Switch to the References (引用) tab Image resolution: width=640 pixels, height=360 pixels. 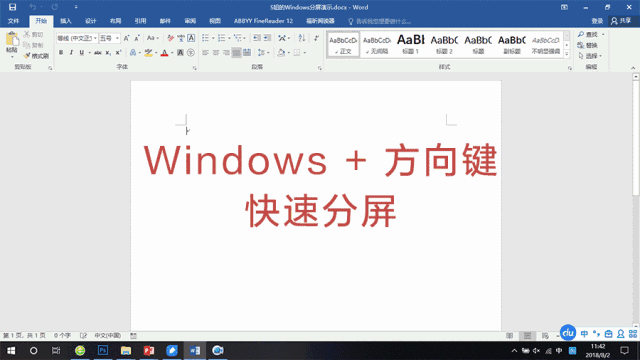(140, 21)
